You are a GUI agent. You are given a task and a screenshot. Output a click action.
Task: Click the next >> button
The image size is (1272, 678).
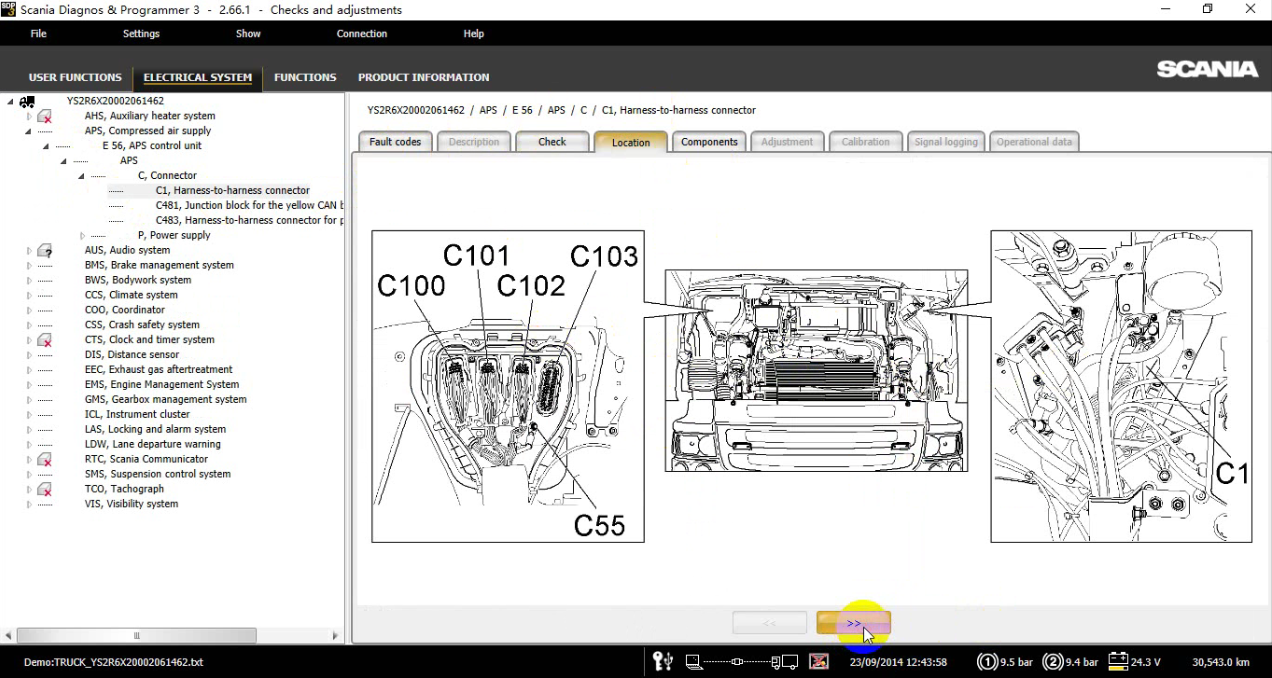(x=853, y=623)
